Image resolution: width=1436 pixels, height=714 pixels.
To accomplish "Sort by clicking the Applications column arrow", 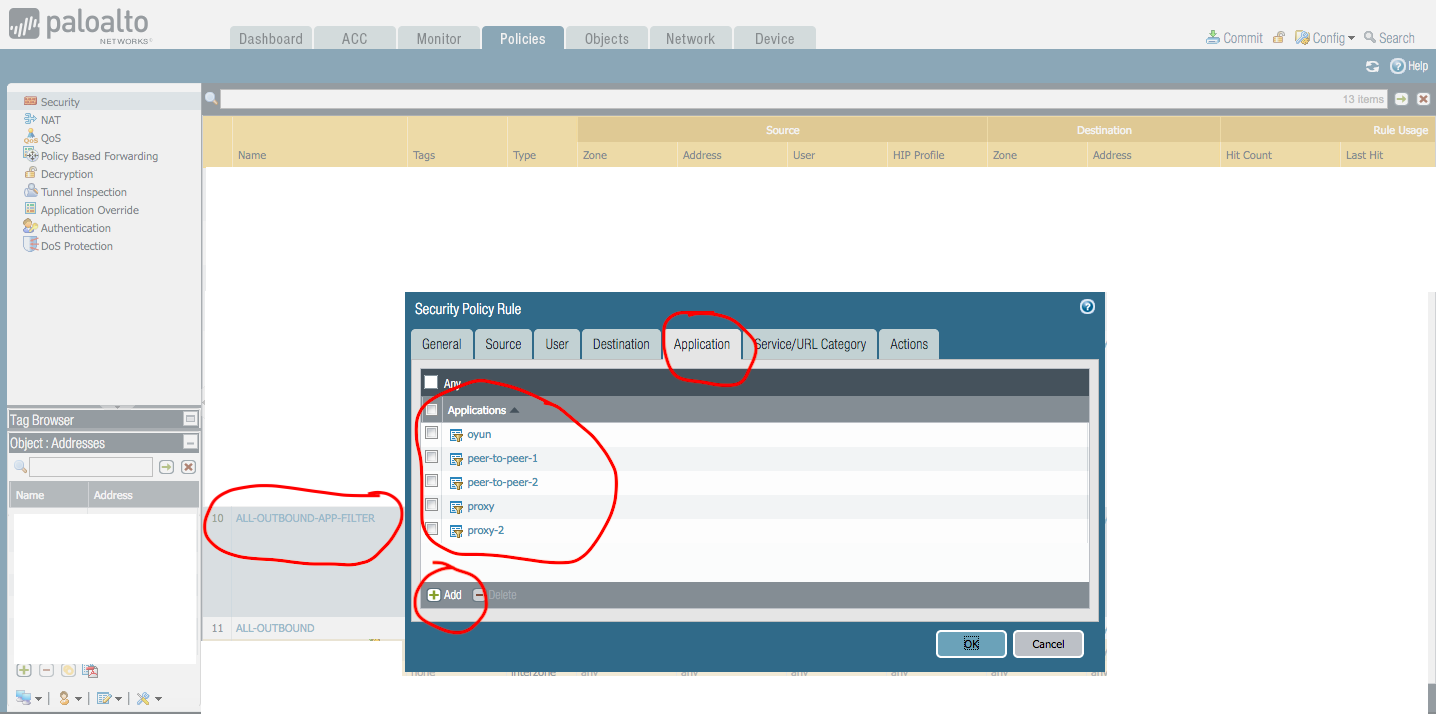I will [514, 409].
